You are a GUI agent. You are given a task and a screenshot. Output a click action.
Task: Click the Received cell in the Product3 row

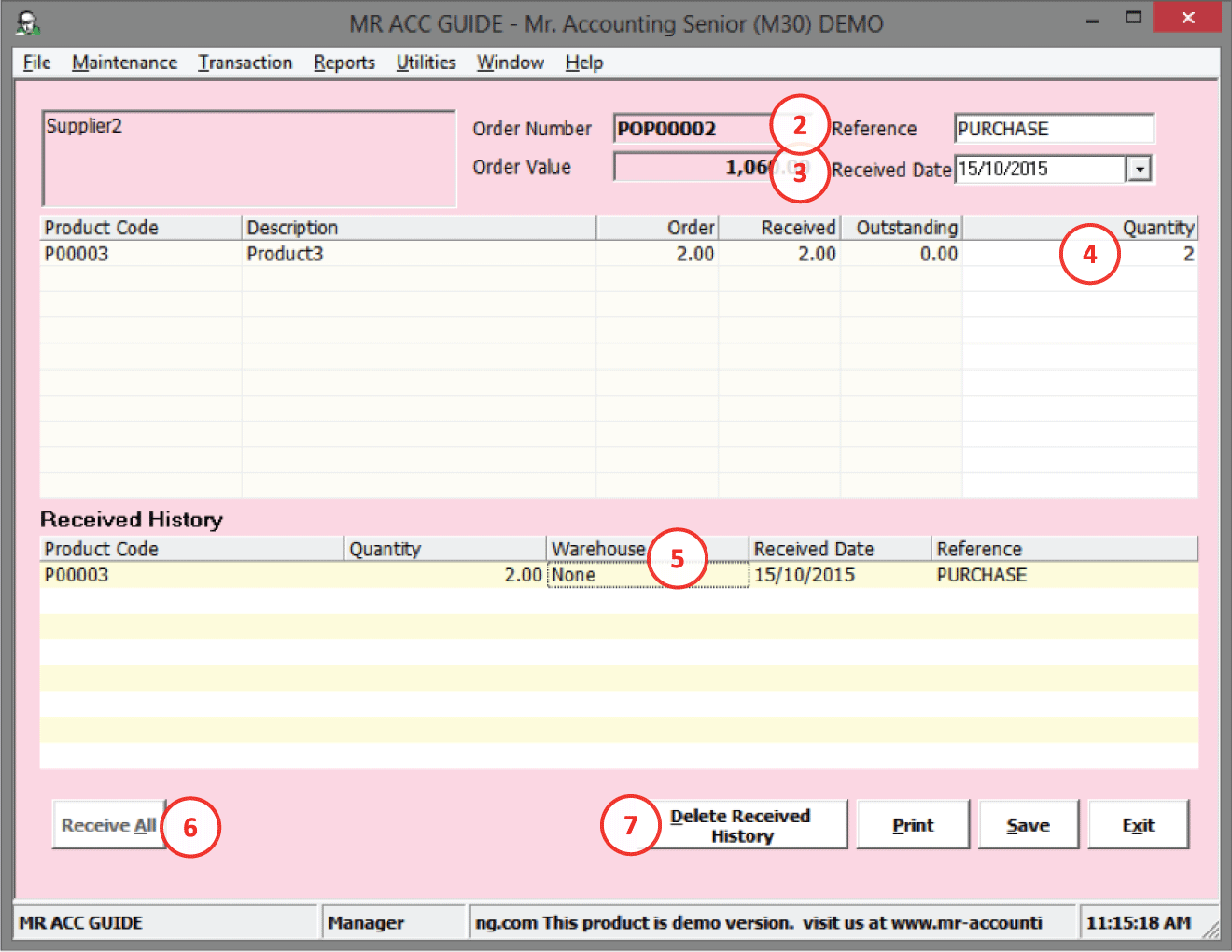(779, 254)
